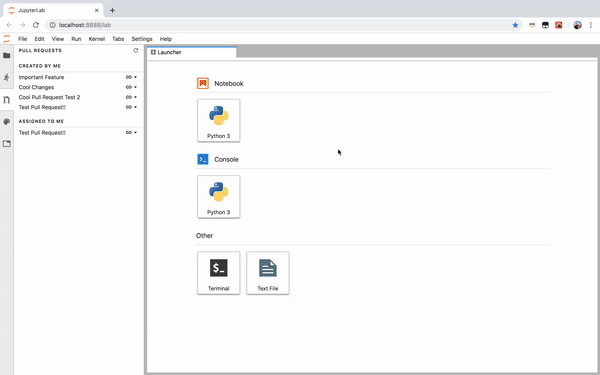Open the Settings menu
The width and height of the screenshot is (600, 375).
[x=142, y=39]
